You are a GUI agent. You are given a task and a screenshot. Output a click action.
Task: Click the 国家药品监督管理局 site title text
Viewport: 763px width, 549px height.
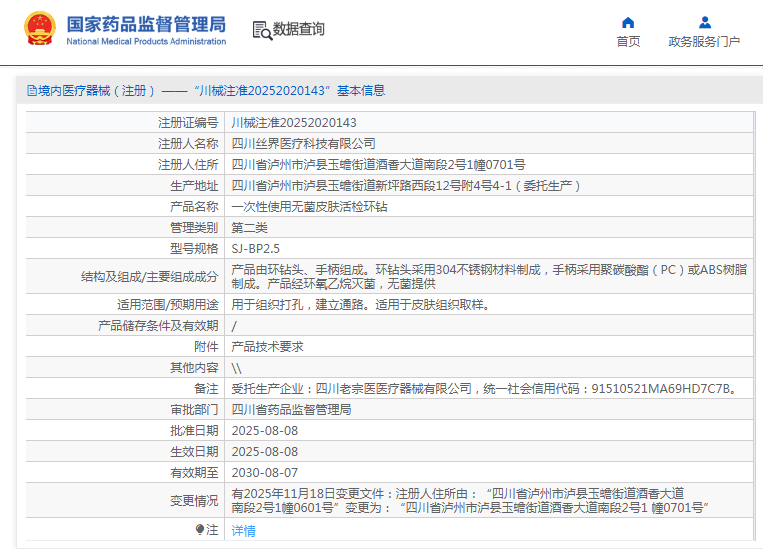(146, 24)
